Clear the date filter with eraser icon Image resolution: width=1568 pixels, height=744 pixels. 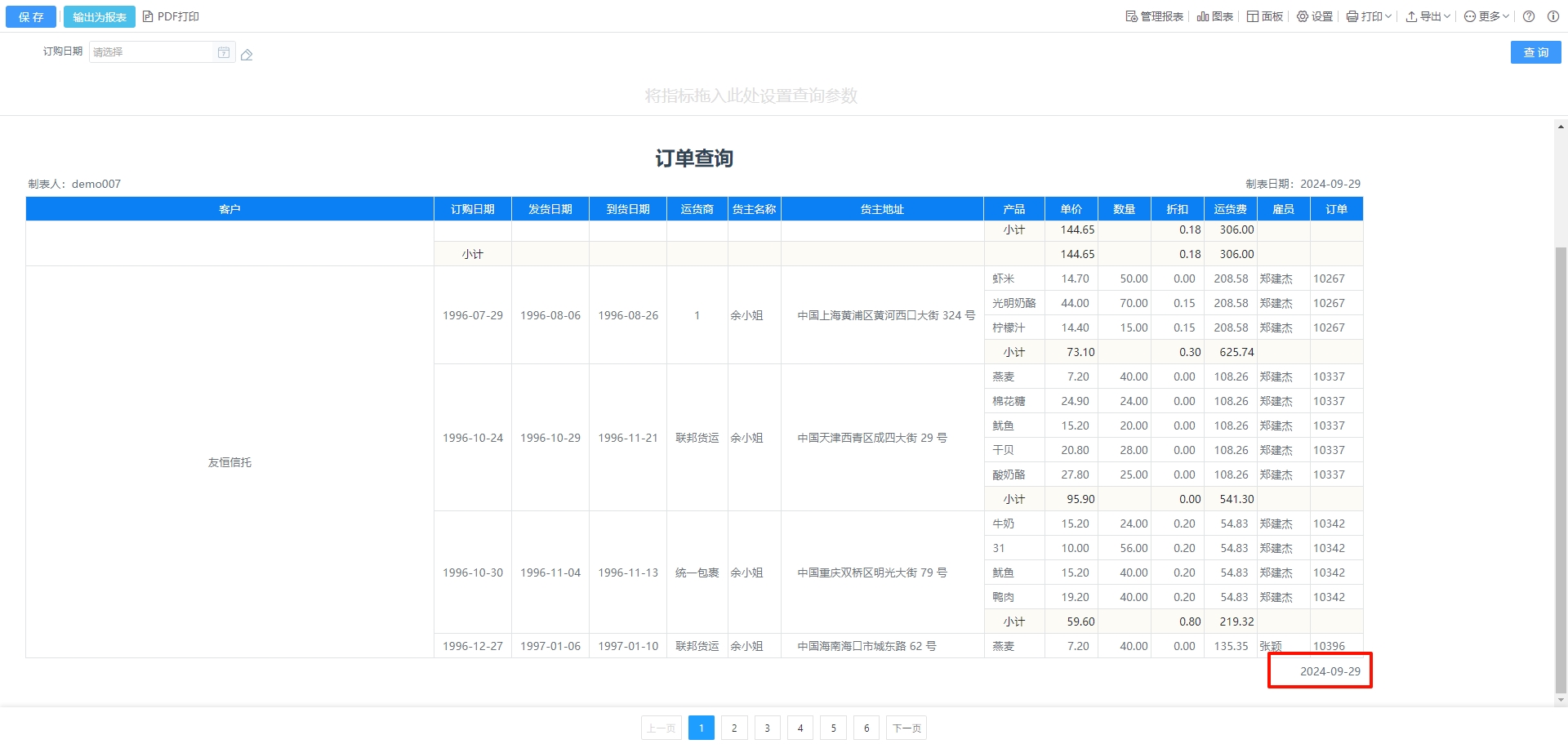click(x=247, y=55)
